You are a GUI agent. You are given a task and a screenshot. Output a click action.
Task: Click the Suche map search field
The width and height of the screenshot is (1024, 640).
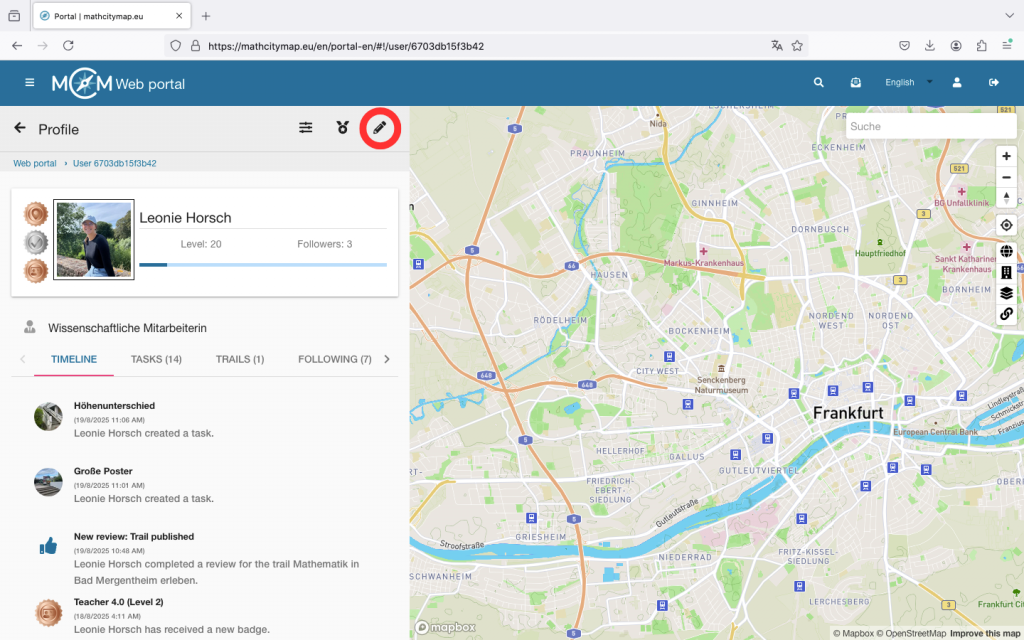[930, 126]
